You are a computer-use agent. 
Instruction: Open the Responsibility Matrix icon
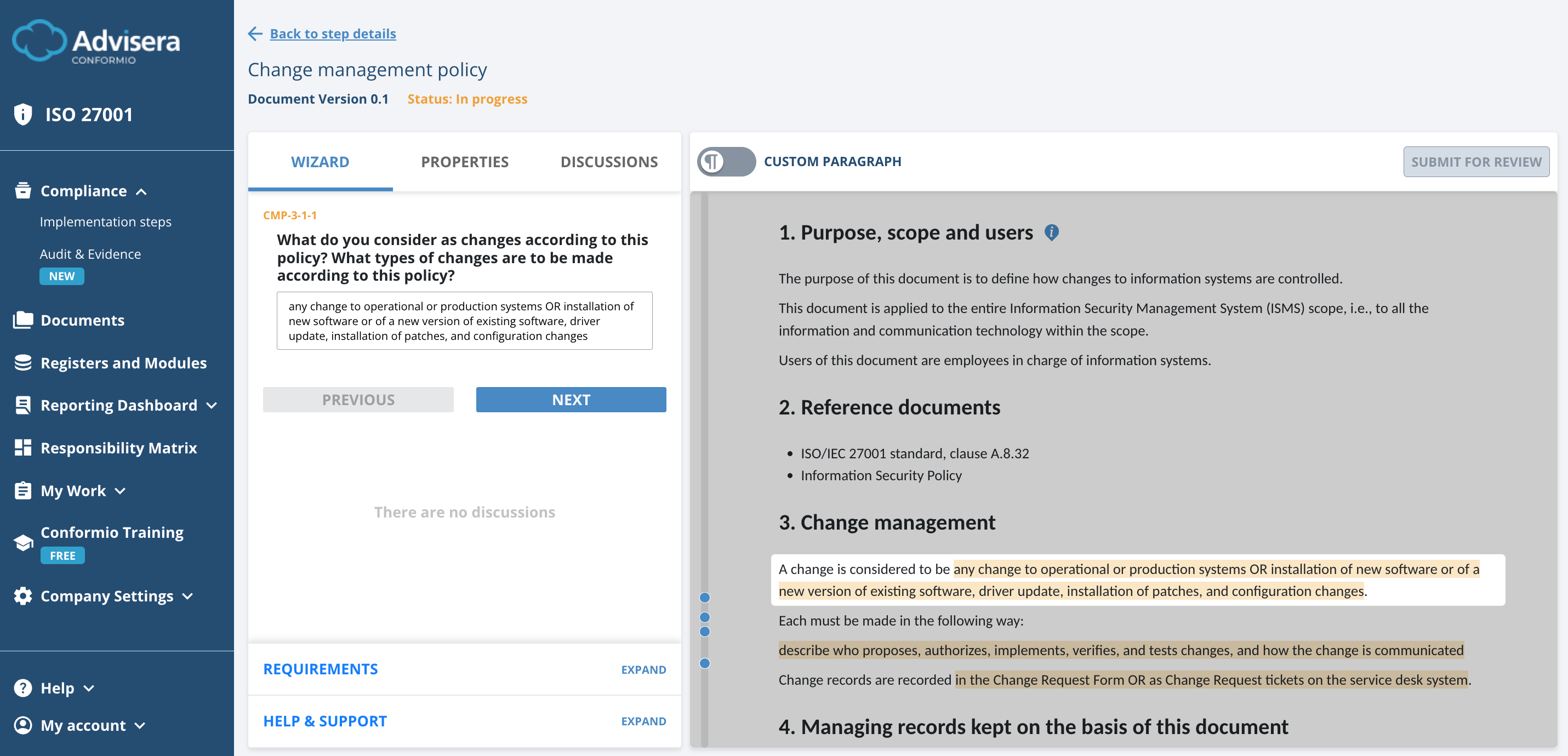(22, 447)
